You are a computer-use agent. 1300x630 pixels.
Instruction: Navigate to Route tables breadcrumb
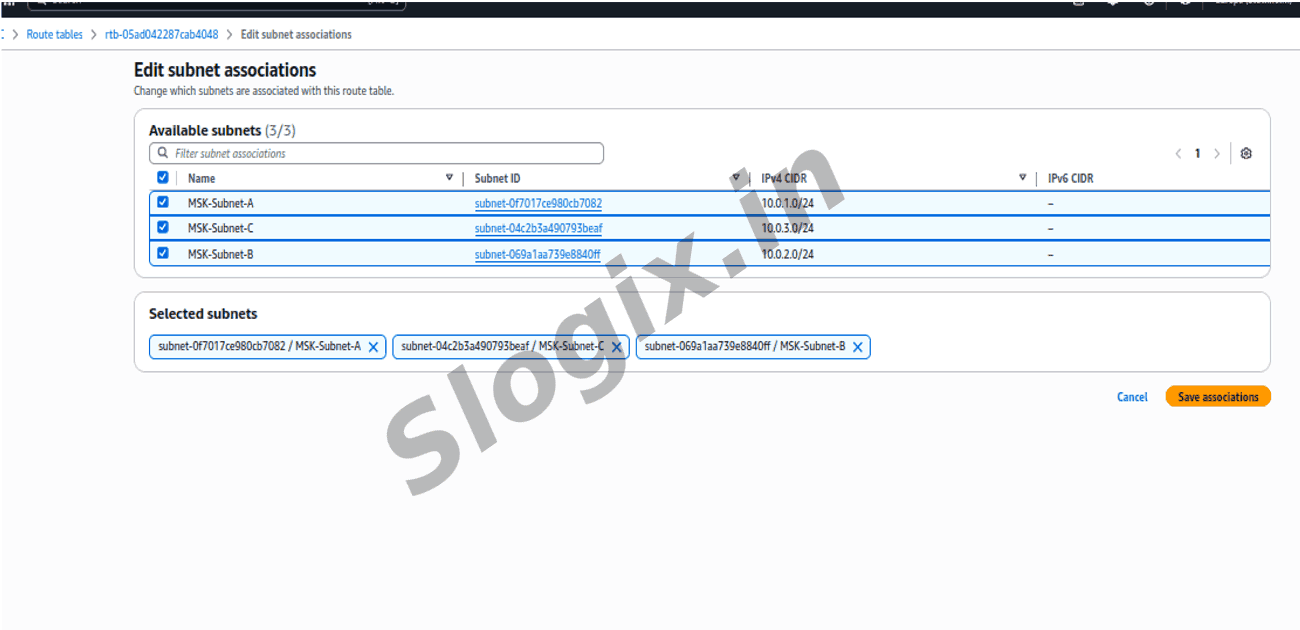(55, 34)
